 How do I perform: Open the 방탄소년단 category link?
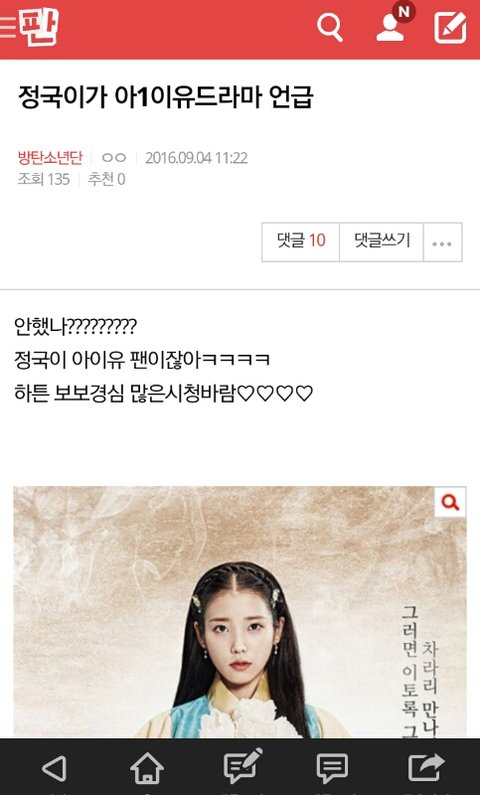[50, 158]
